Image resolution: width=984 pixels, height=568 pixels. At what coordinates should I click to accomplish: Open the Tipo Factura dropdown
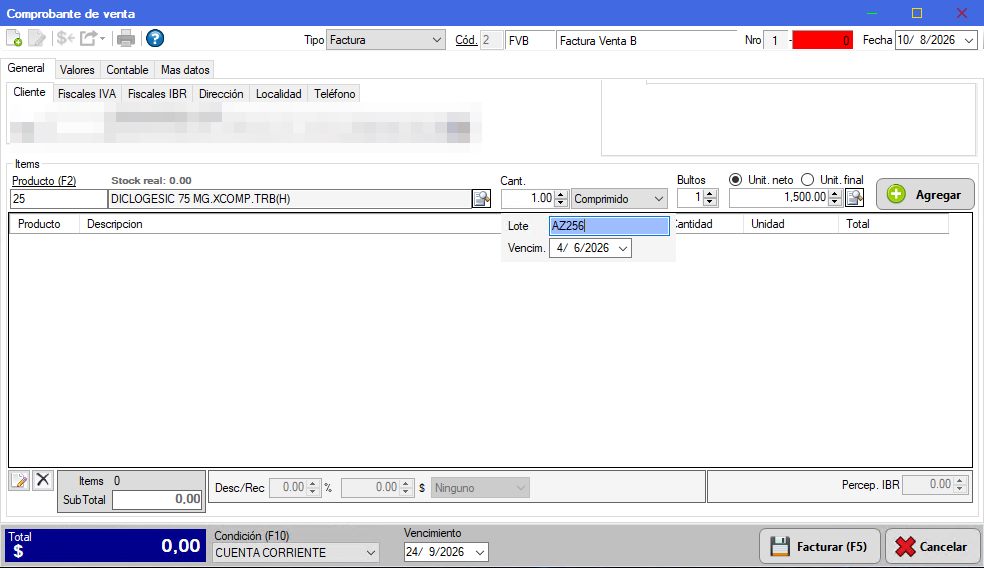437,40
